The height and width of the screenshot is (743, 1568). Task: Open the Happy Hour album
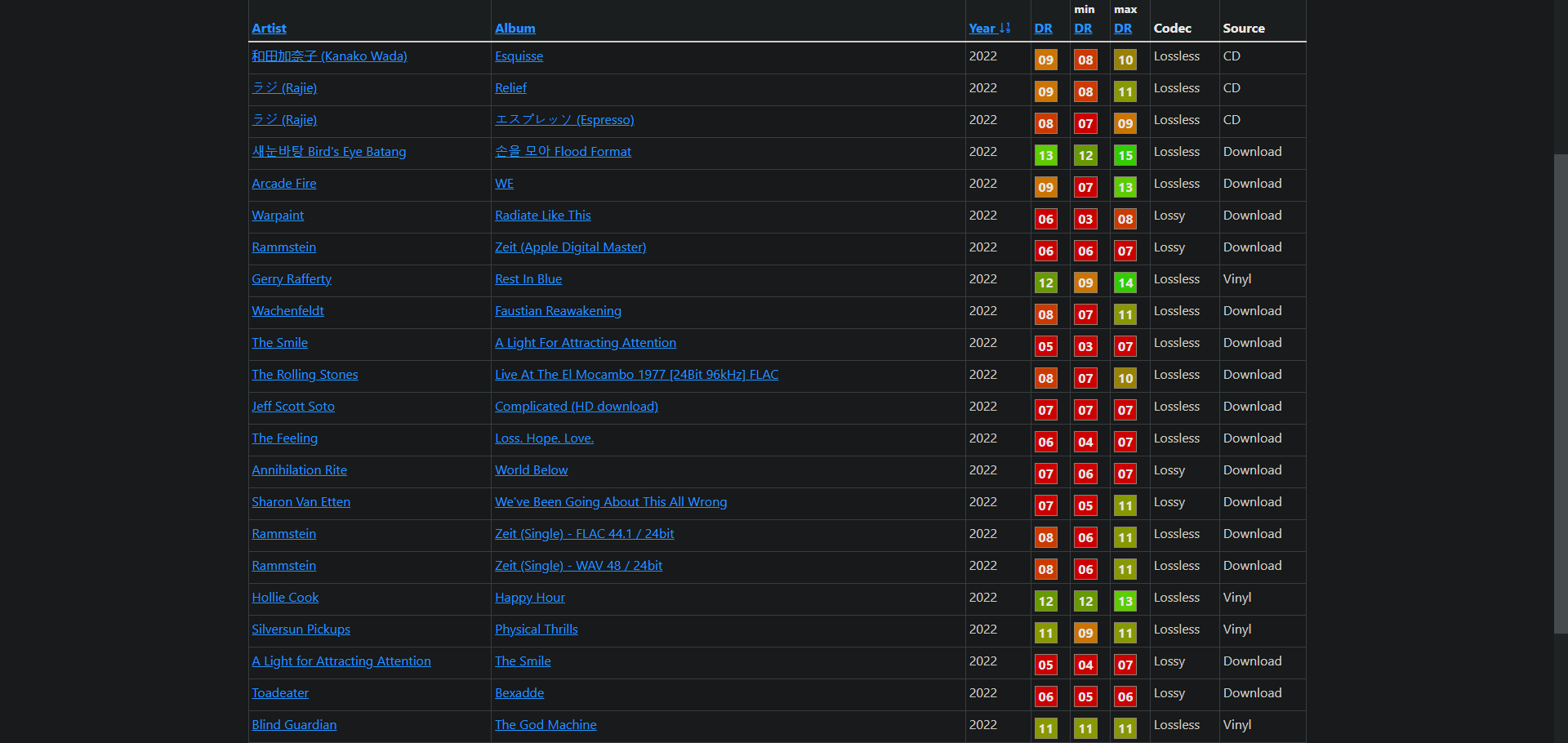coord(530,598)
